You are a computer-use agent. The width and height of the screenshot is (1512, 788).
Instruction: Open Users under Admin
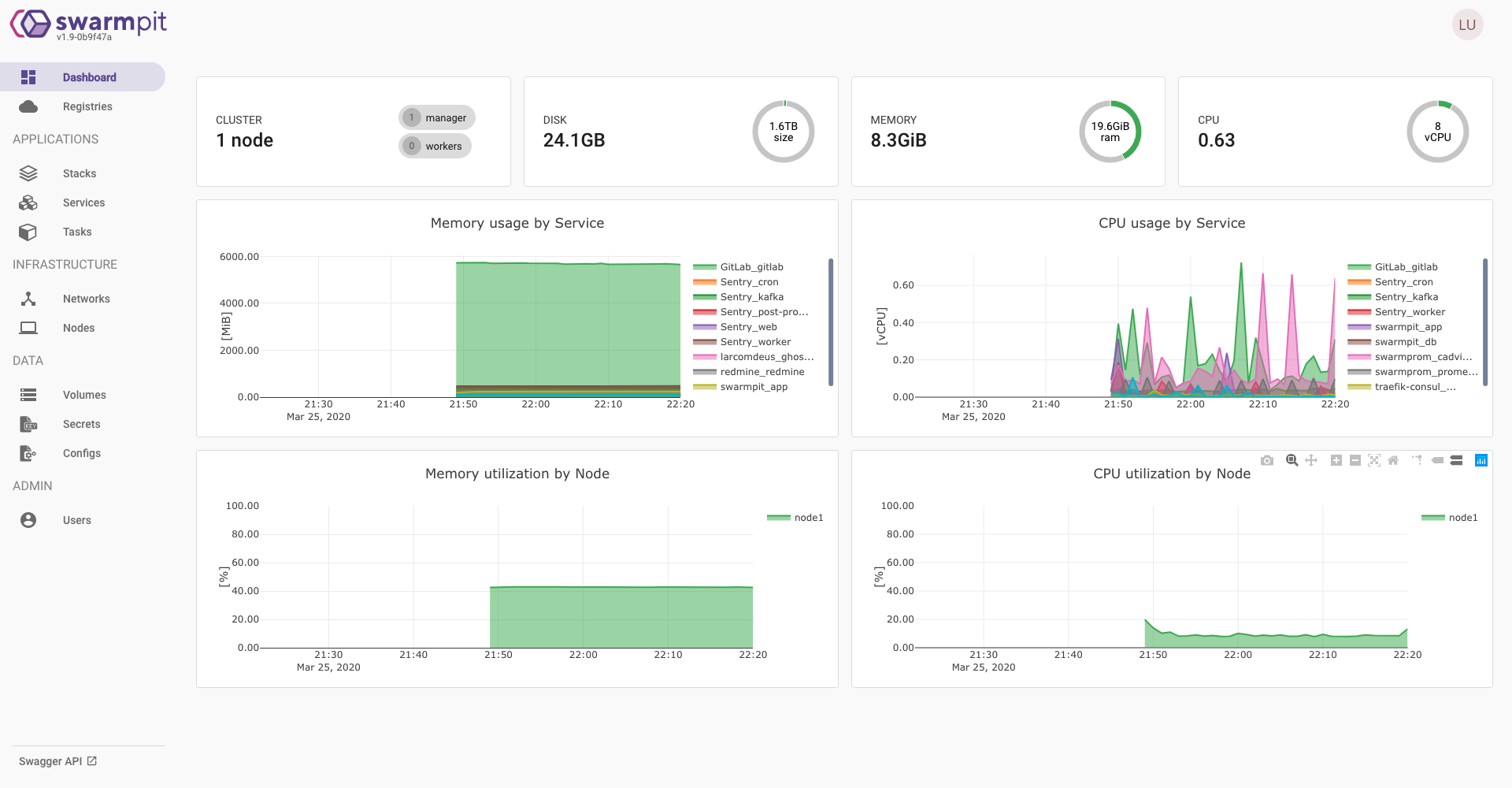76,520
